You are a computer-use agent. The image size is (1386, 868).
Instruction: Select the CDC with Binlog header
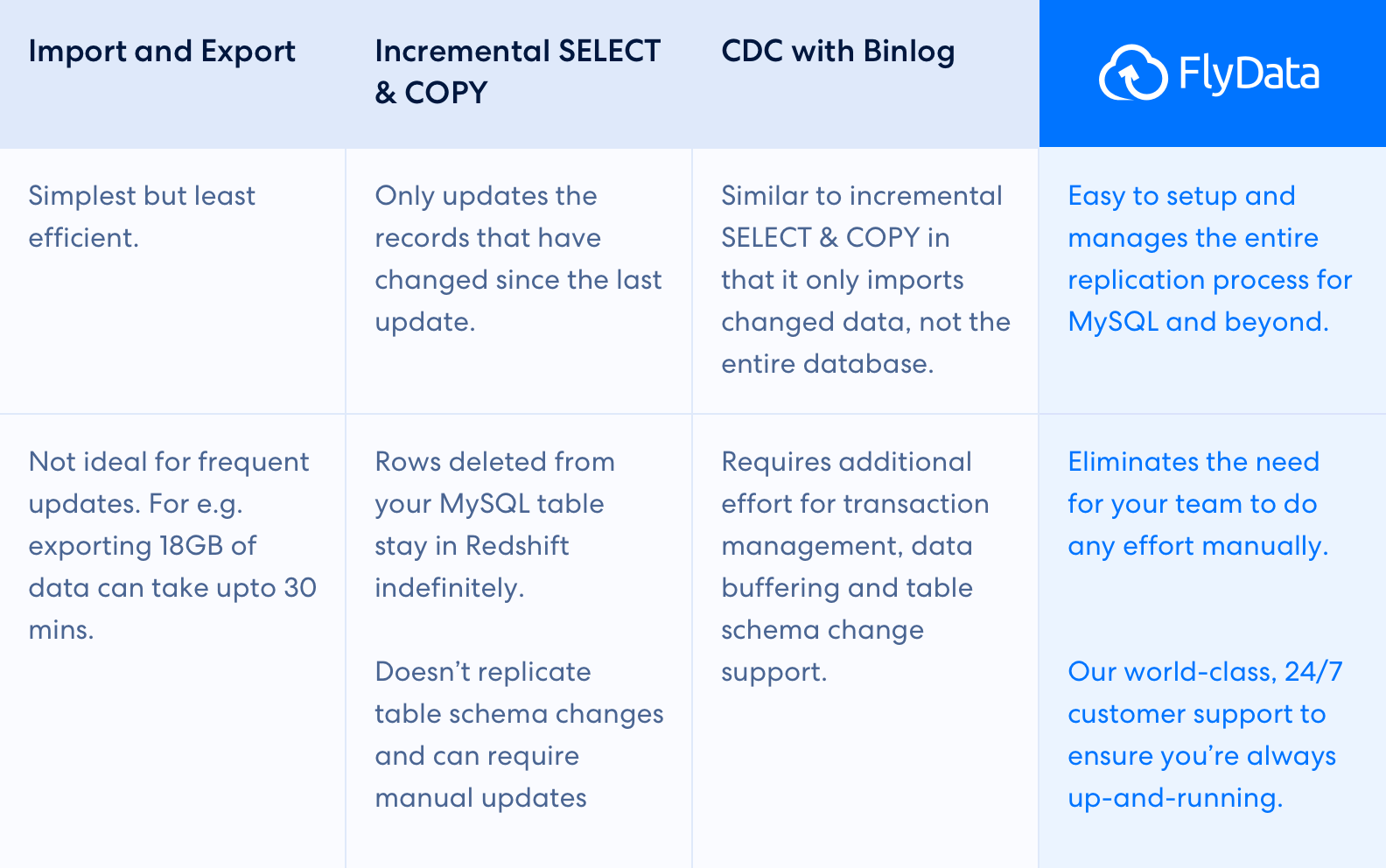click(x=837, y=52)
